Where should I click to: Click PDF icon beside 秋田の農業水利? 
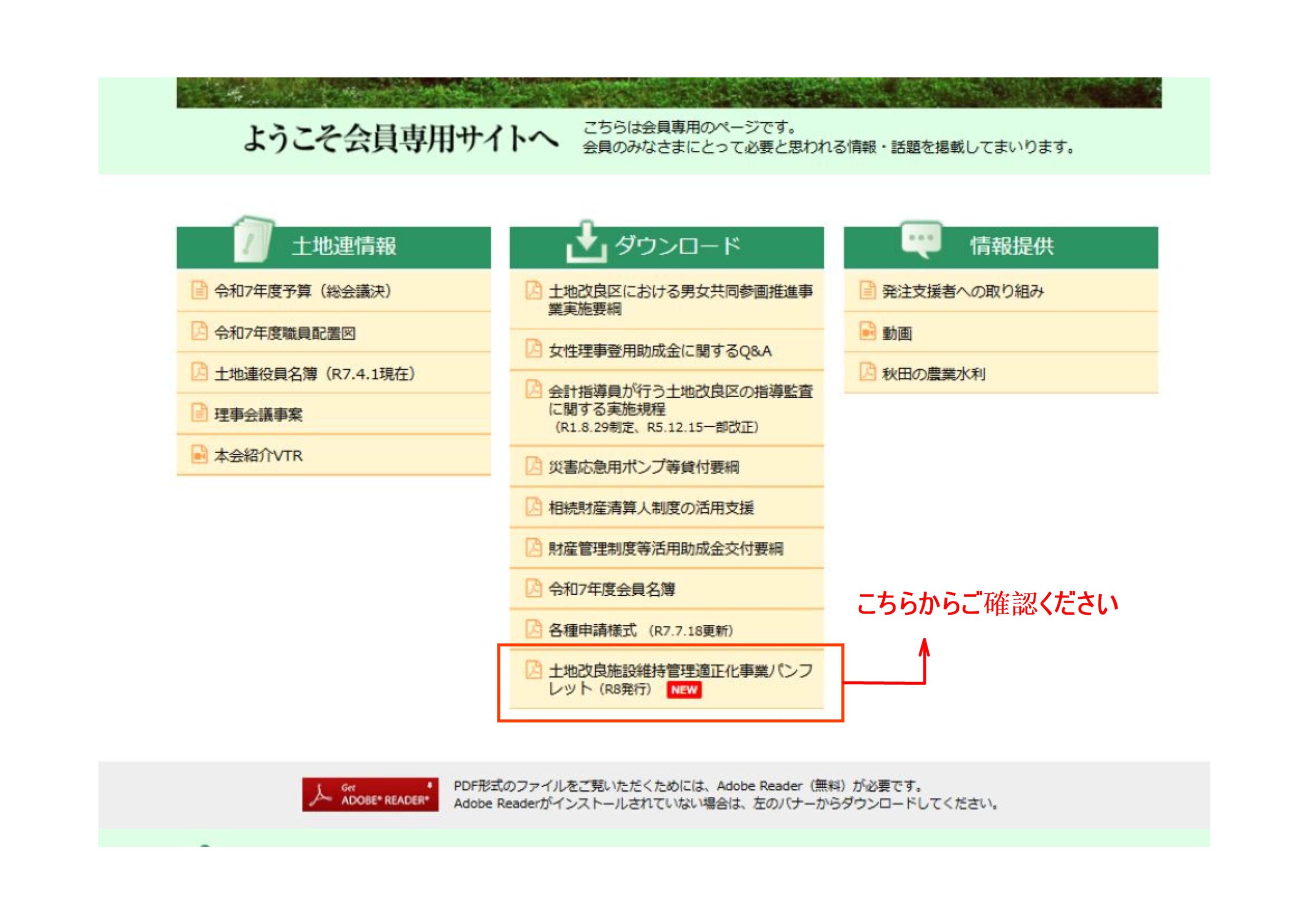[867, 372]
